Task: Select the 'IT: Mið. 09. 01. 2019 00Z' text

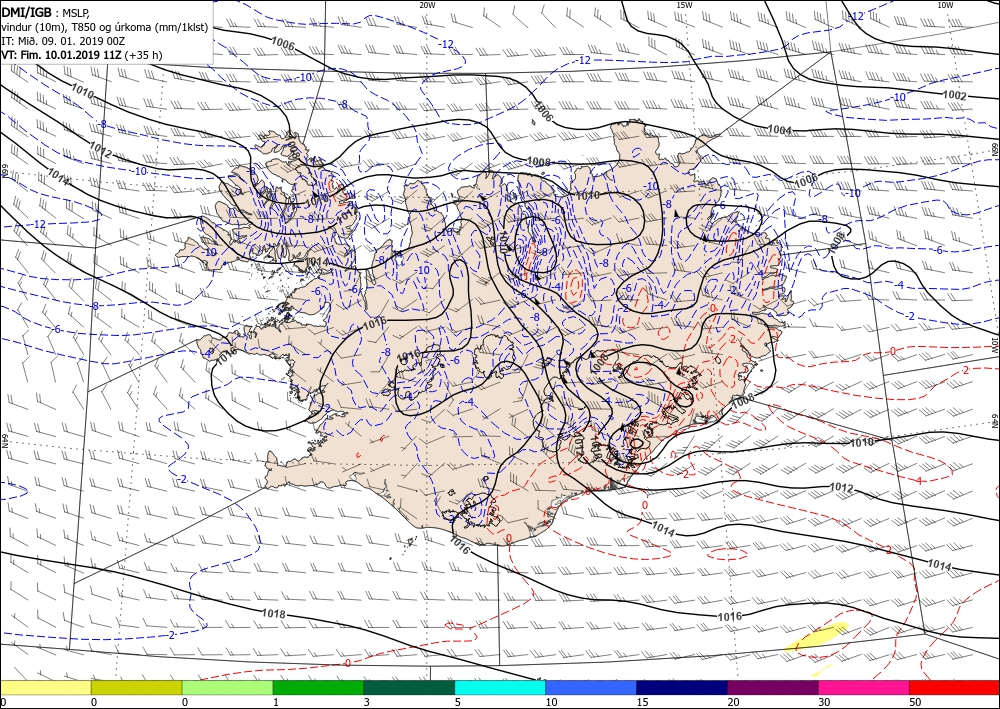Action: [62, 41]
